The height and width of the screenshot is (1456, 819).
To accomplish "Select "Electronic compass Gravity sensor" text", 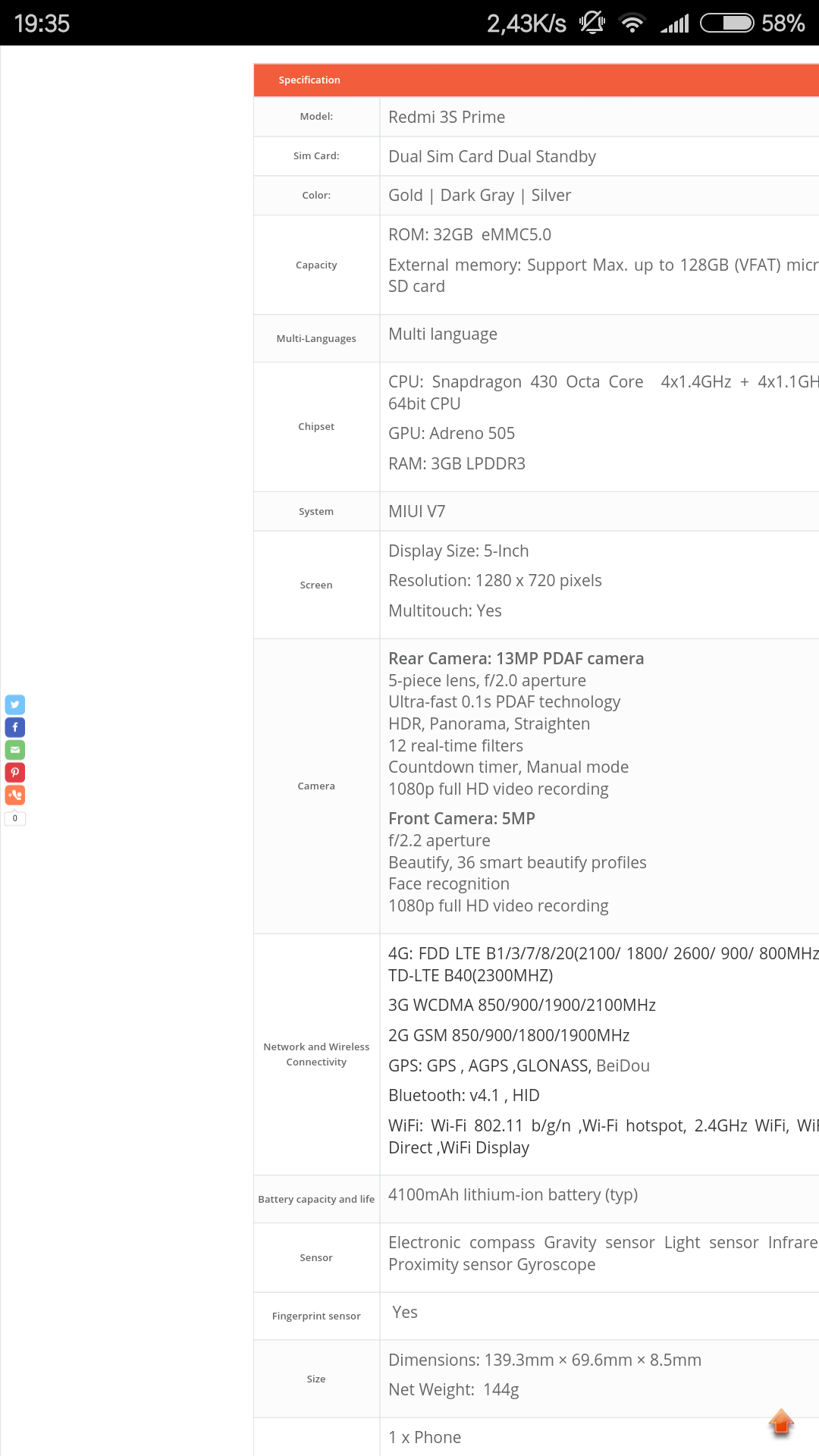I will [604, 1253].
